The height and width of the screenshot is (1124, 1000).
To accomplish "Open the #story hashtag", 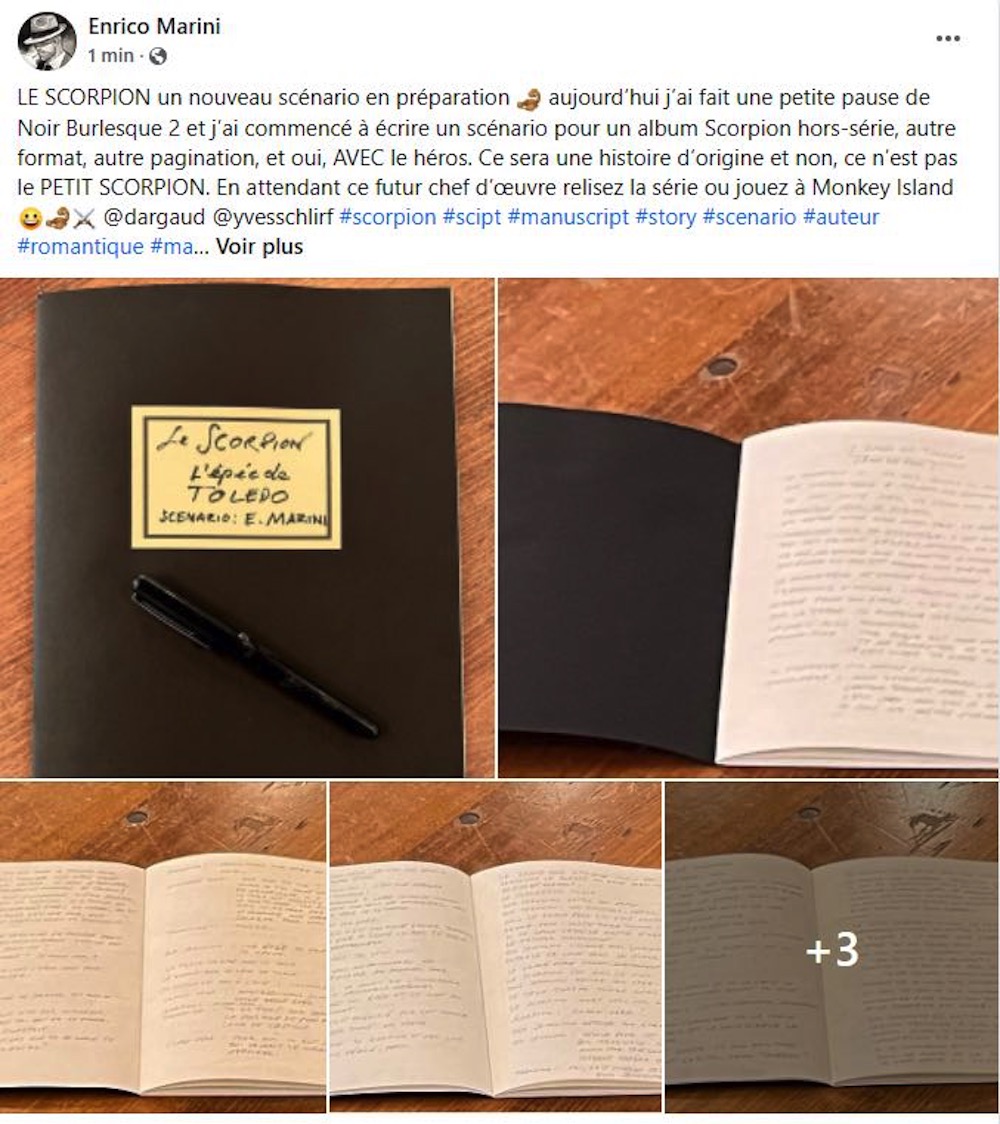I will click(x=666, y=217).
